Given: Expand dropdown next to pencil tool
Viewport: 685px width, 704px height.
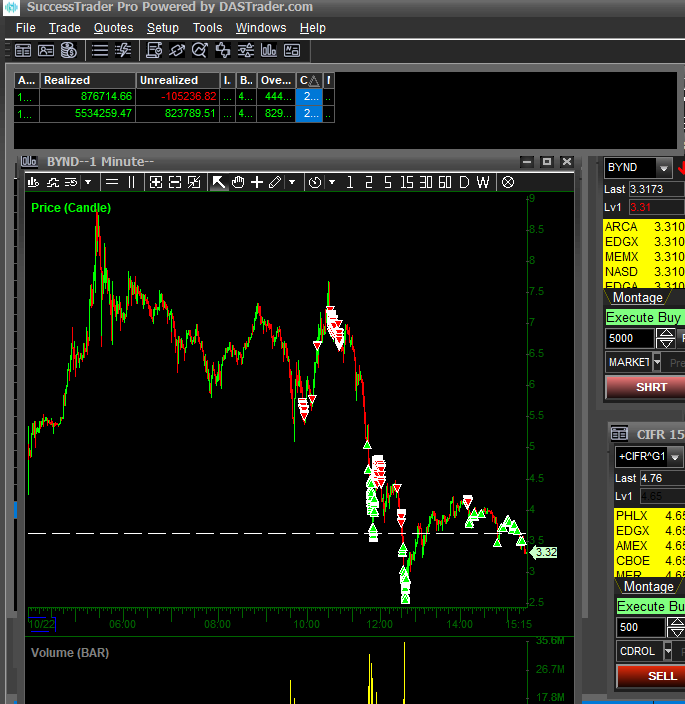Looking at the screenshot, I should tap(292, 182).
